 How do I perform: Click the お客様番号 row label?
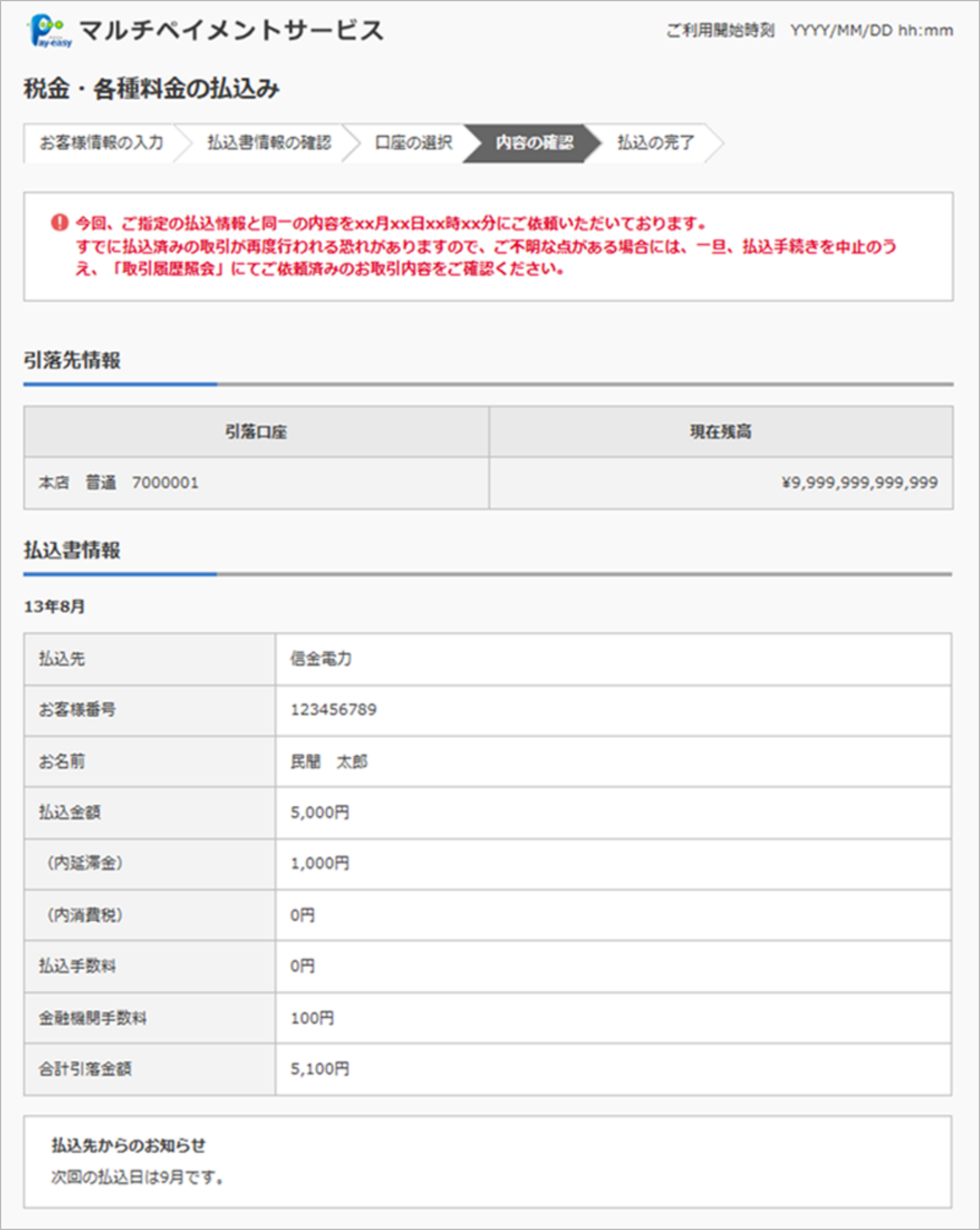[x=77, y=710]
